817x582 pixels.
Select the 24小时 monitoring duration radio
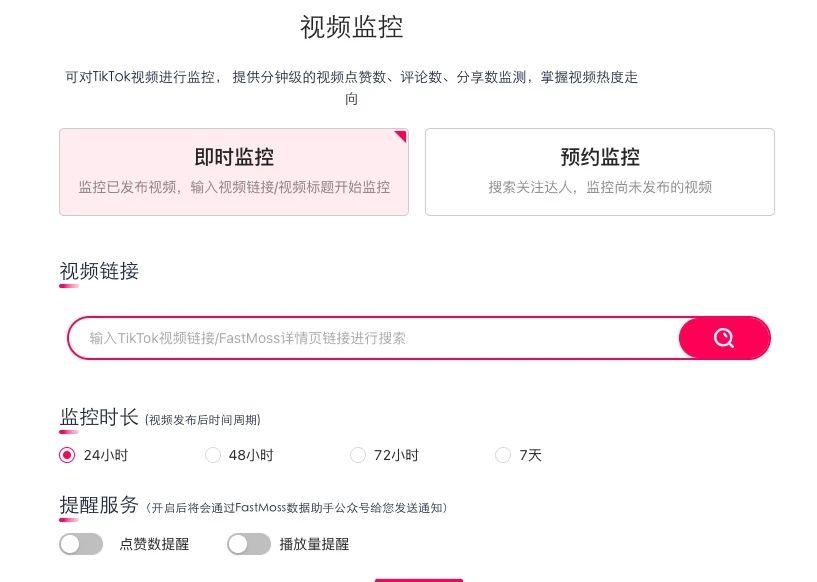click(67, 455)
